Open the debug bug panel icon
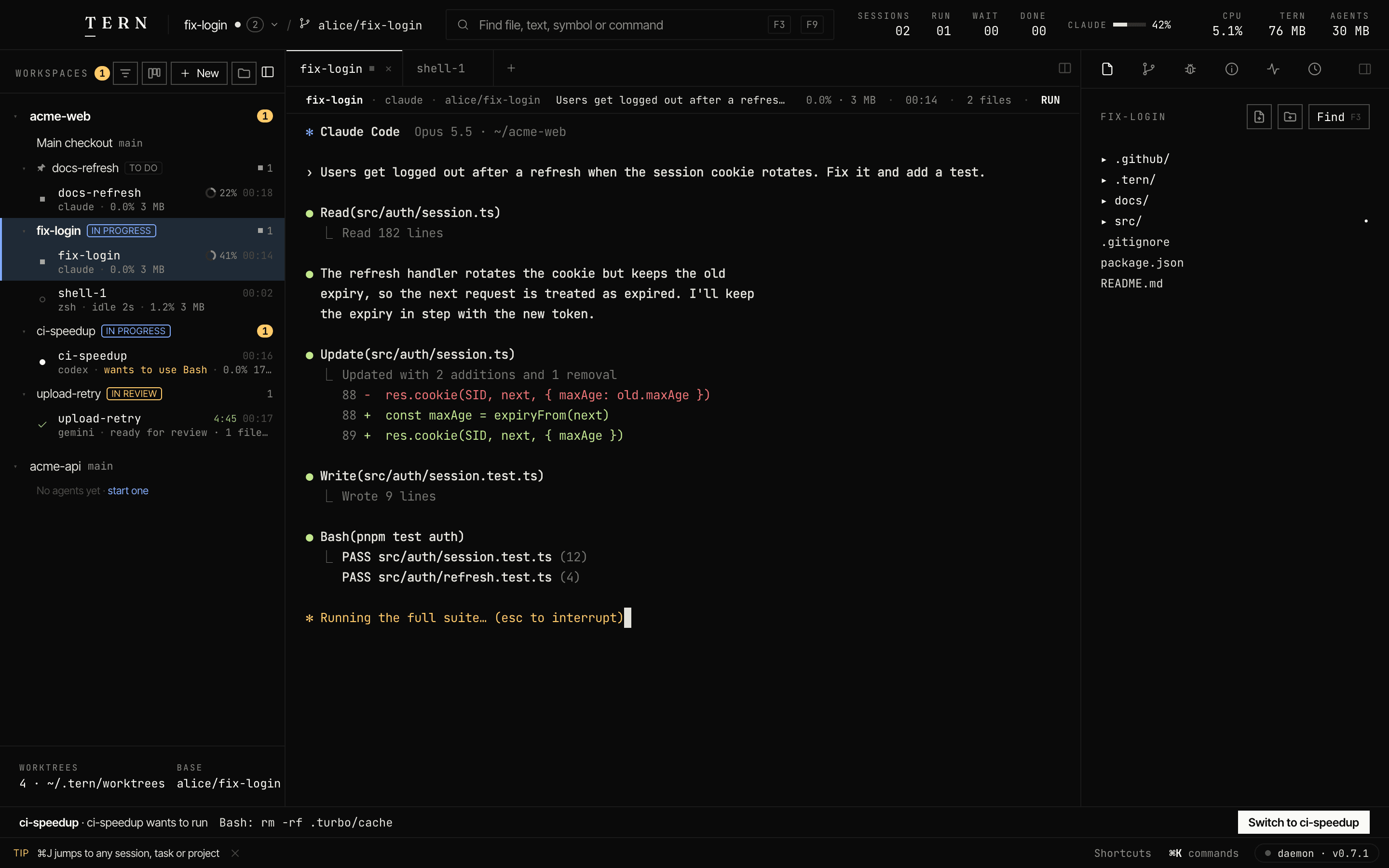 tap(1190, 69)
